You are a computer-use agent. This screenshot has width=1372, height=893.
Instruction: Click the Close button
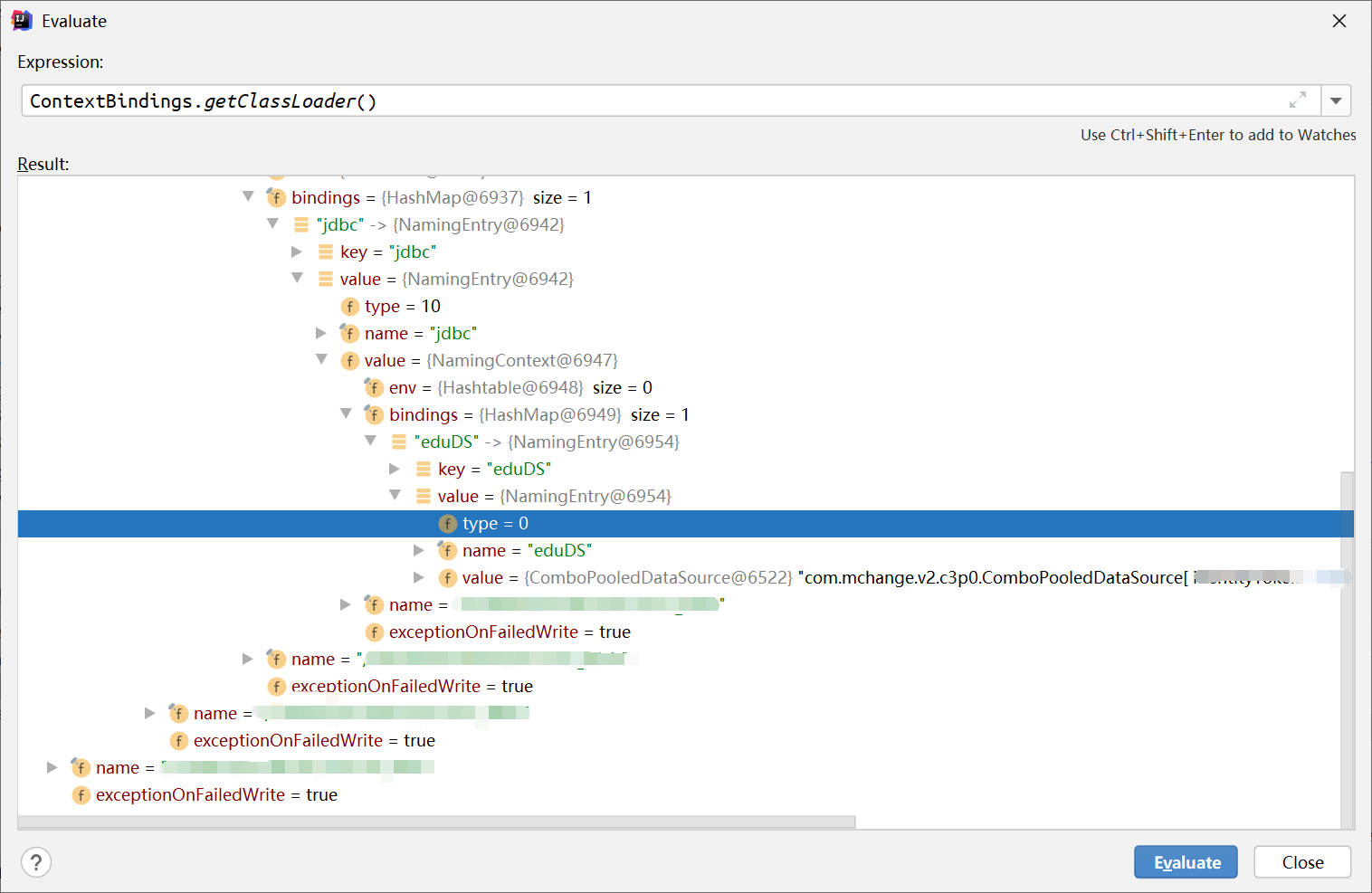click(1301, 862)
